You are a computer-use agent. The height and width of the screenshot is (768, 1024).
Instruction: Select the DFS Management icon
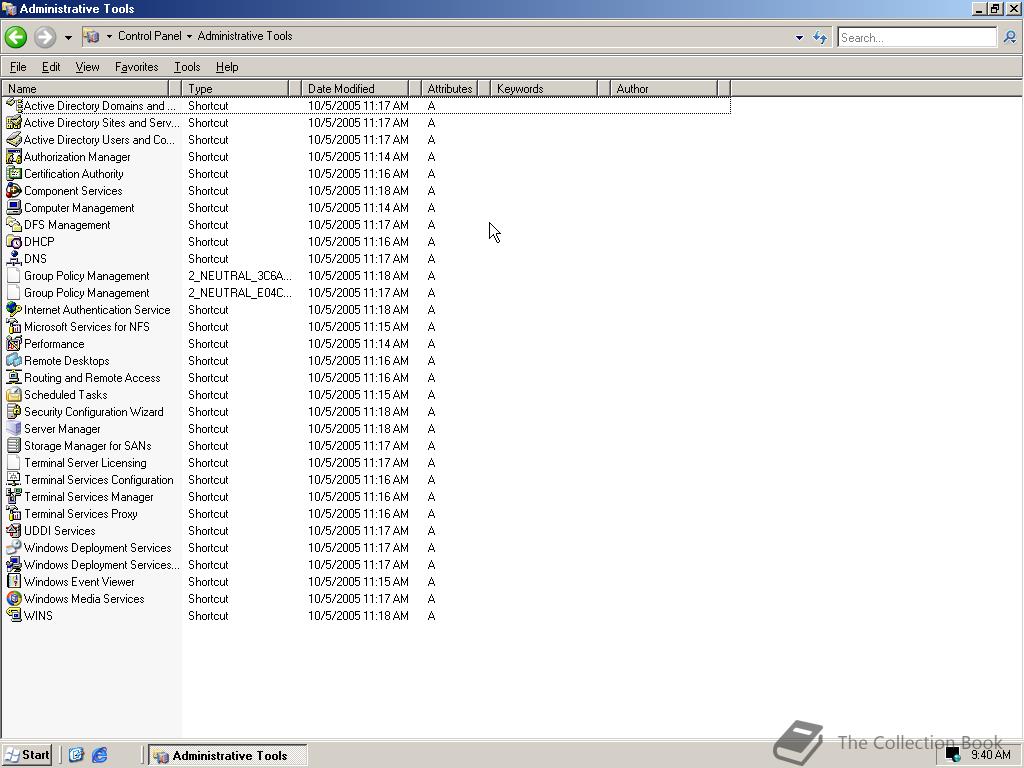(14, 225)
